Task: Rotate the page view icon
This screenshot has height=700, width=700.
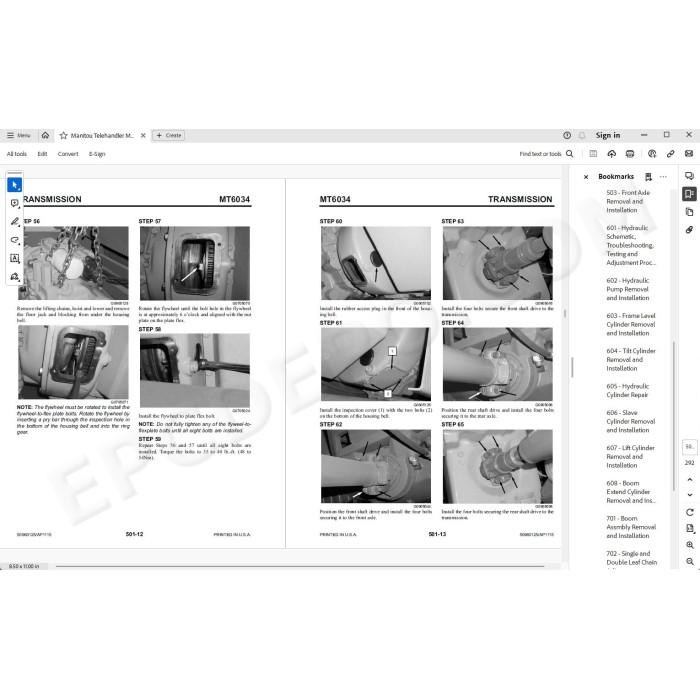Action: [x=690, y=512]
